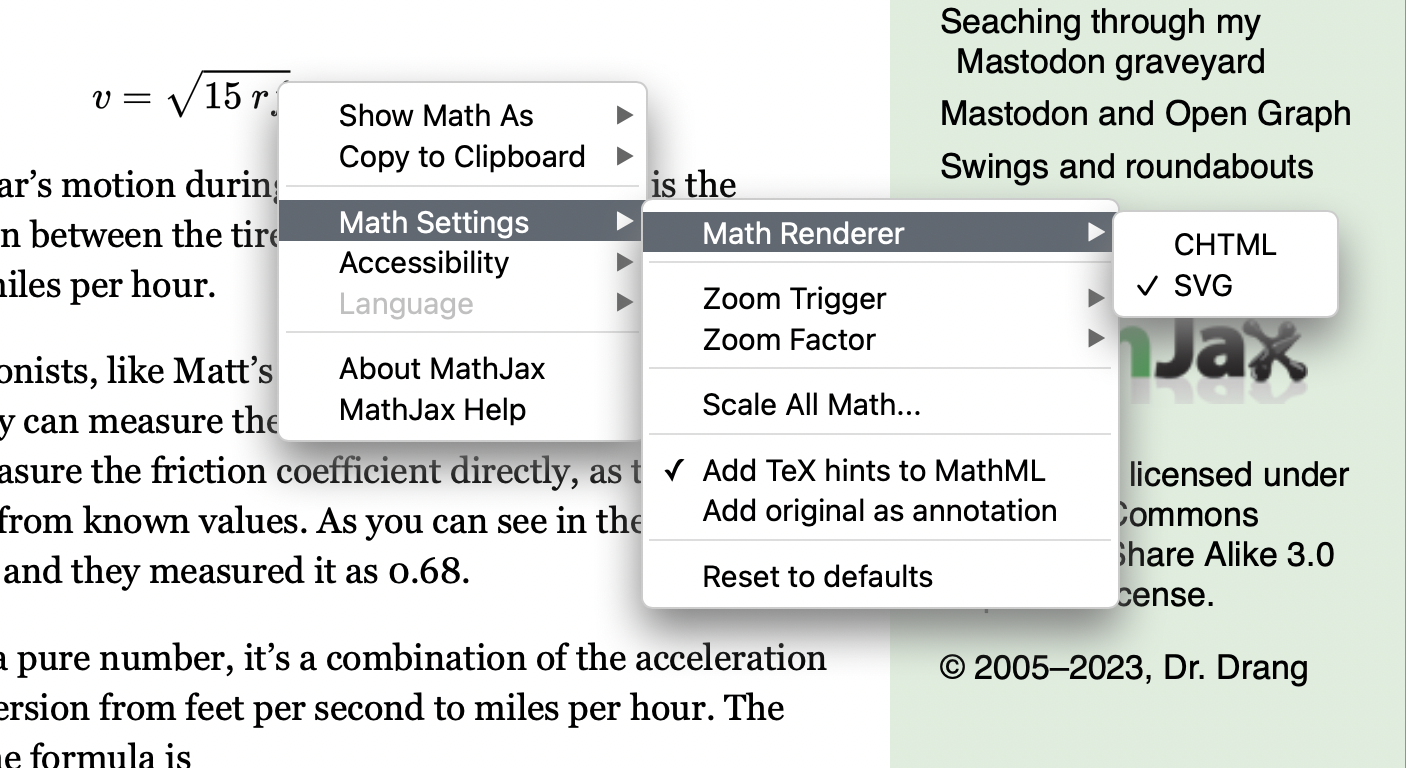1406x768 pixels.
Task: Visit the Swings and roundabouts post
Action: click(1126, 166)
